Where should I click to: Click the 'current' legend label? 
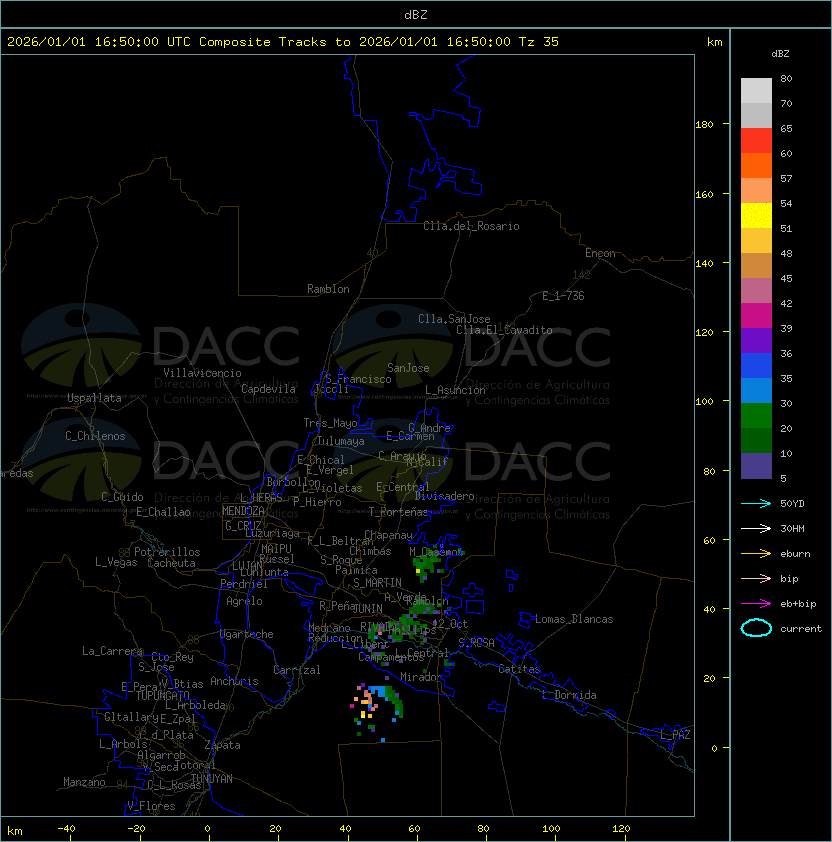click(801, 629)
